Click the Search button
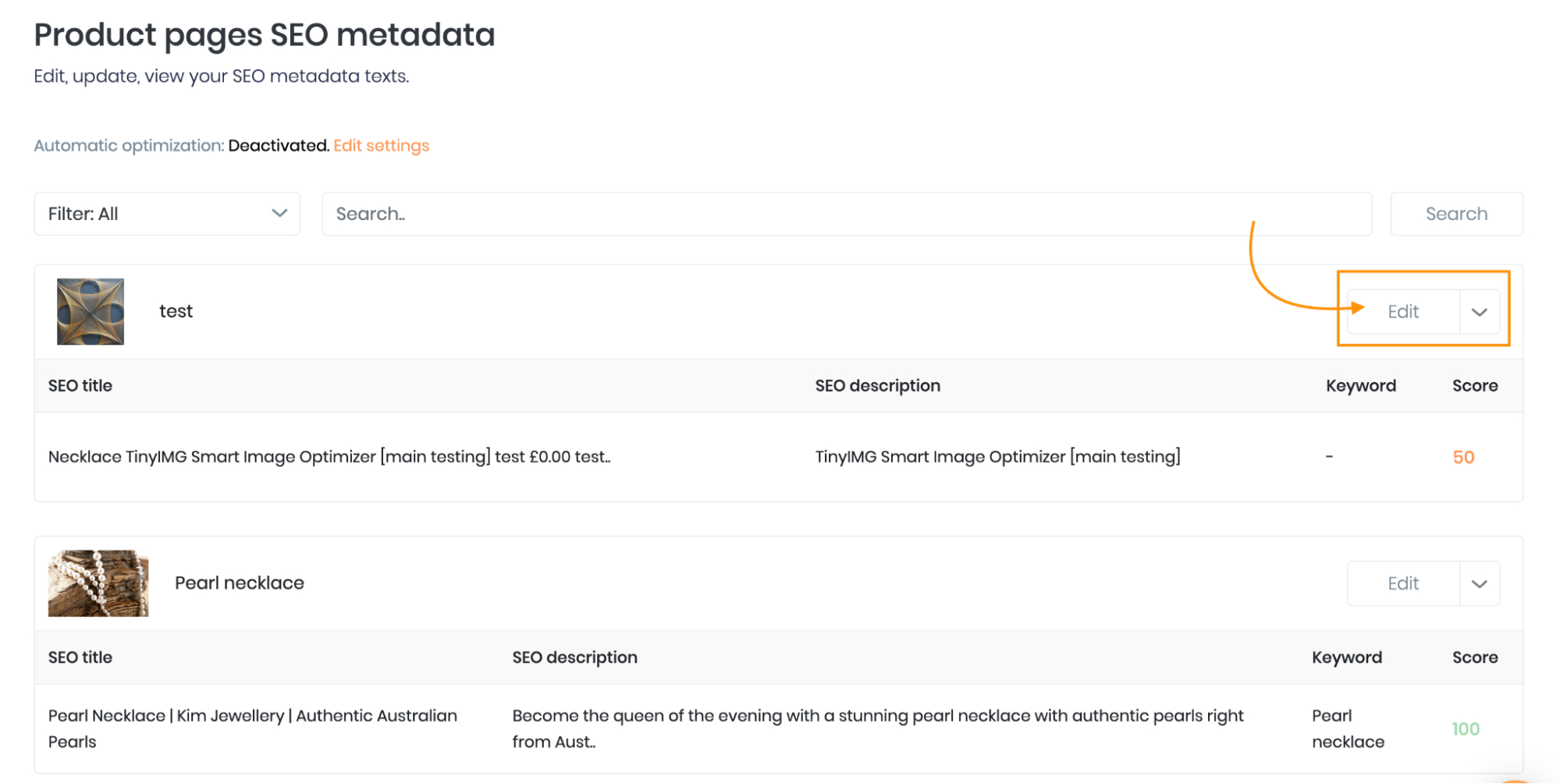The width and height of the screenshot is (1560, 784). (x=1456, y=214)
